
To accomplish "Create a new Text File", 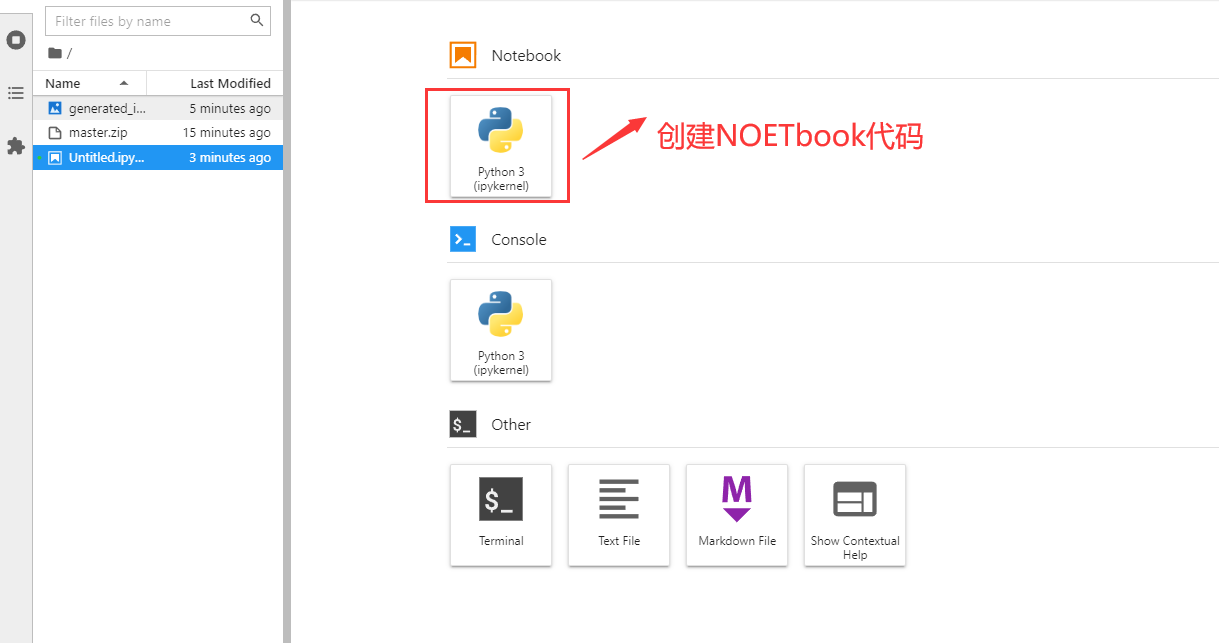I will click(x=619, y=515).
